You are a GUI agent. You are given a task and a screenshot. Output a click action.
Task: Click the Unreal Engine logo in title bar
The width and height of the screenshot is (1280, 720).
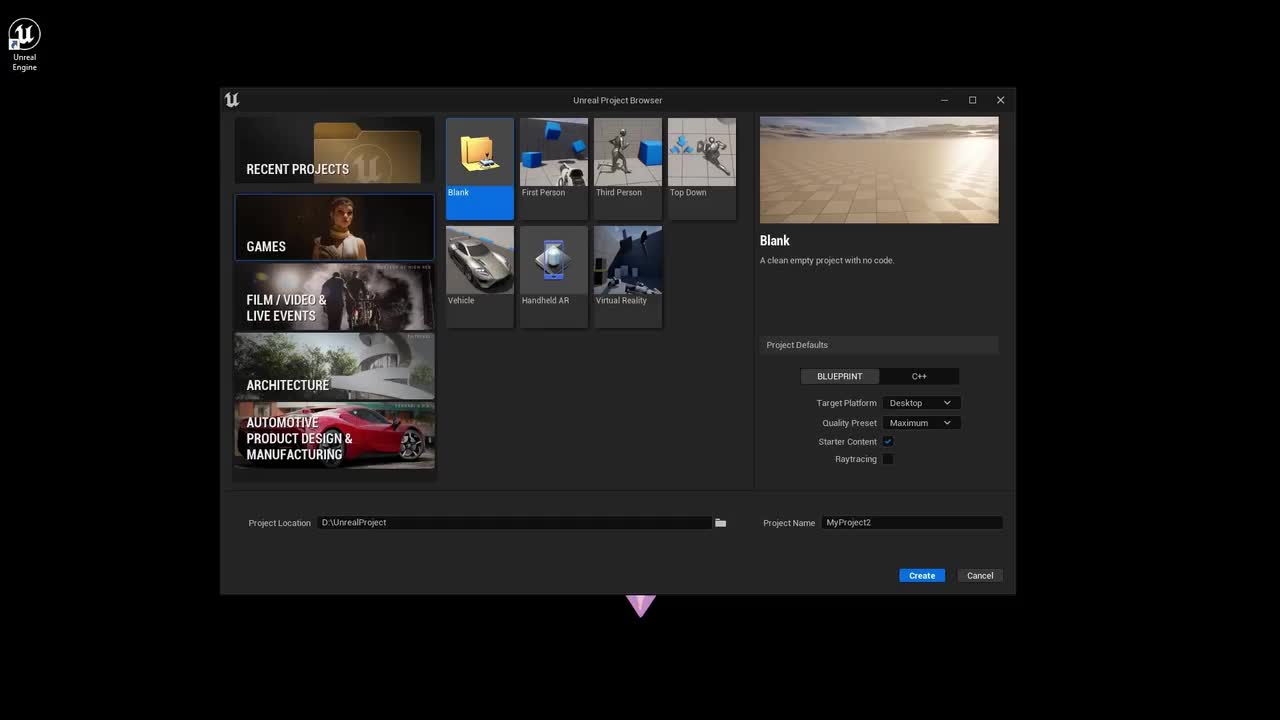(x=232, y=100)
